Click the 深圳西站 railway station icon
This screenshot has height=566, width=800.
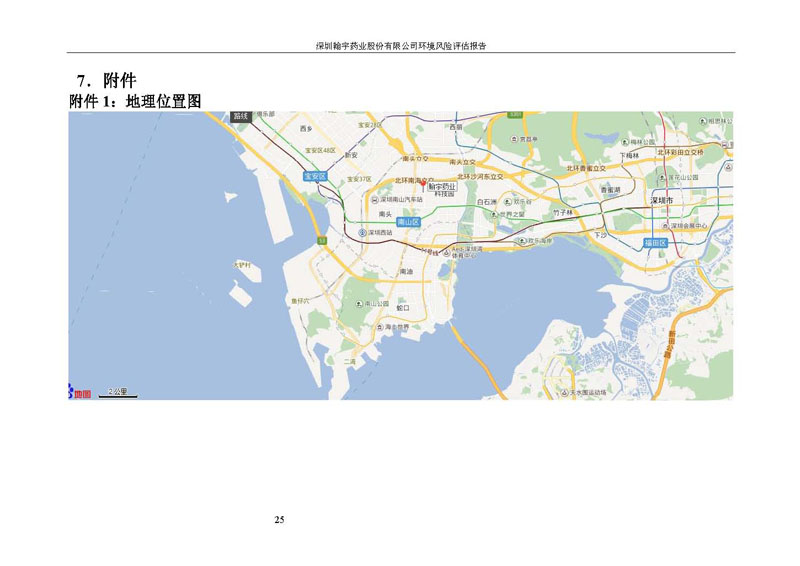[364, 231]
